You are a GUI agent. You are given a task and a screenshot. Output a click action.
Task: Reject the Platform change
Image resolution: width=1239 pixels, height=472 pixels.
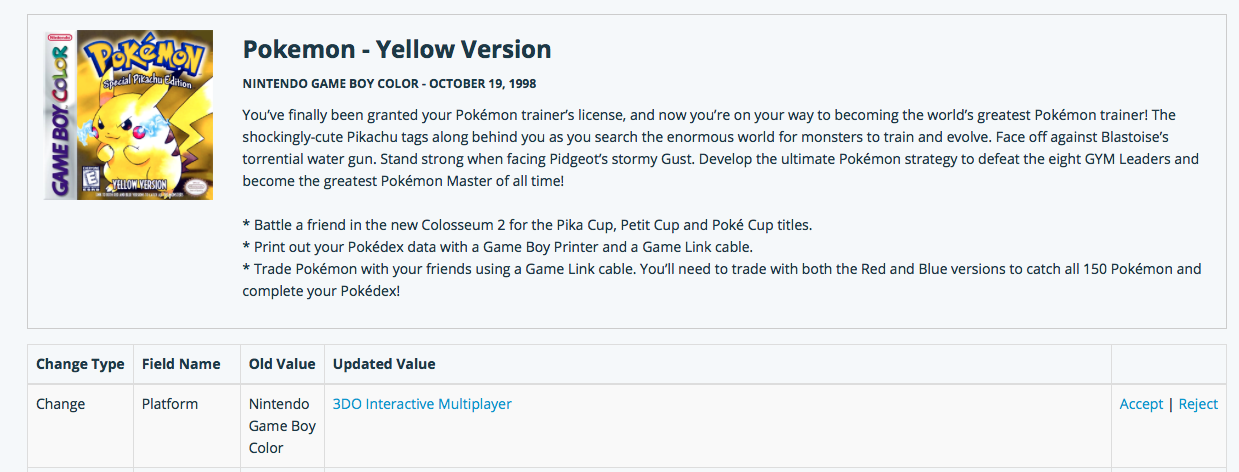click(x=1198, y=404)
